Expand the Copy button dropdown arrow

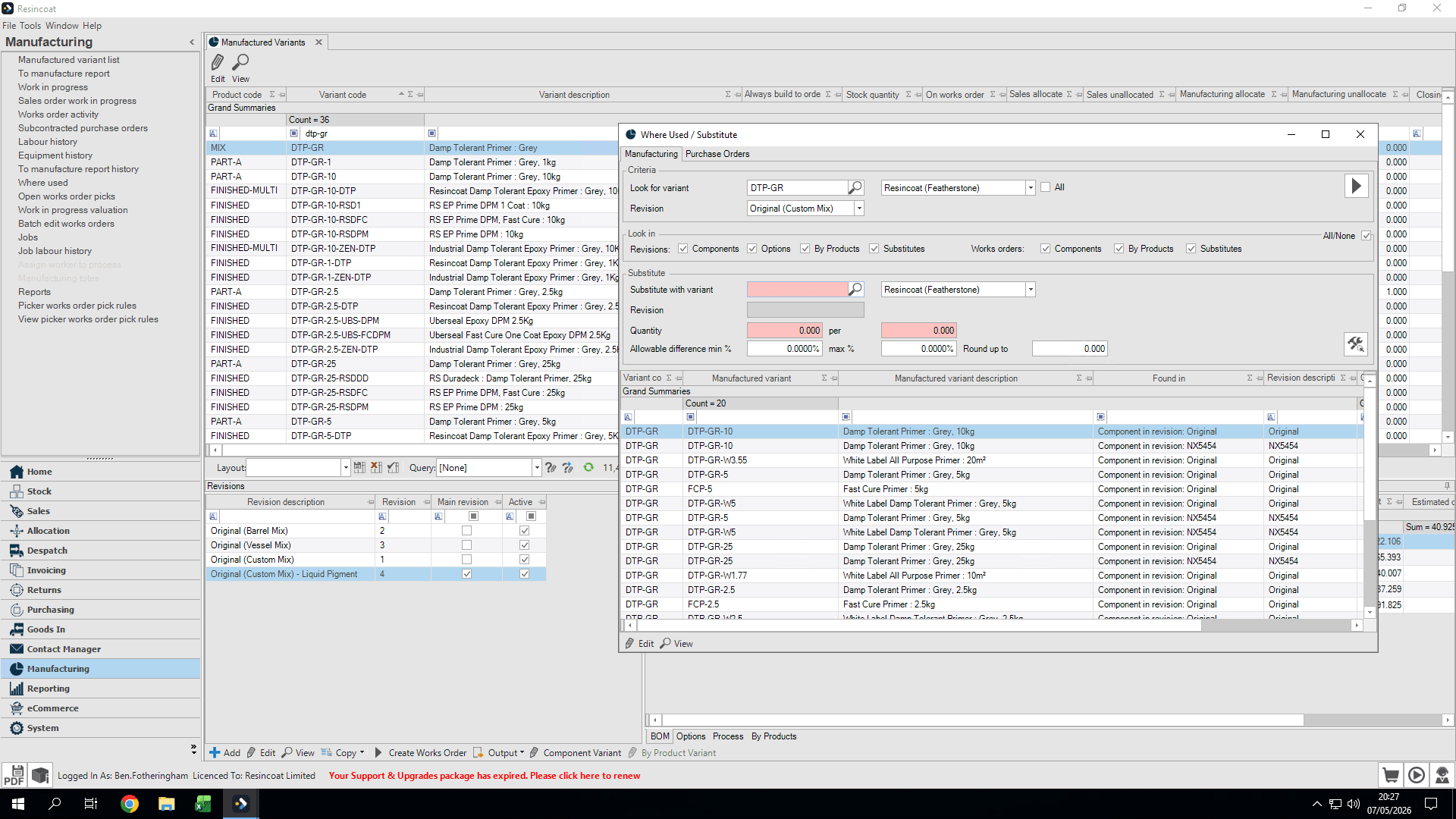[x=362, y=753]
